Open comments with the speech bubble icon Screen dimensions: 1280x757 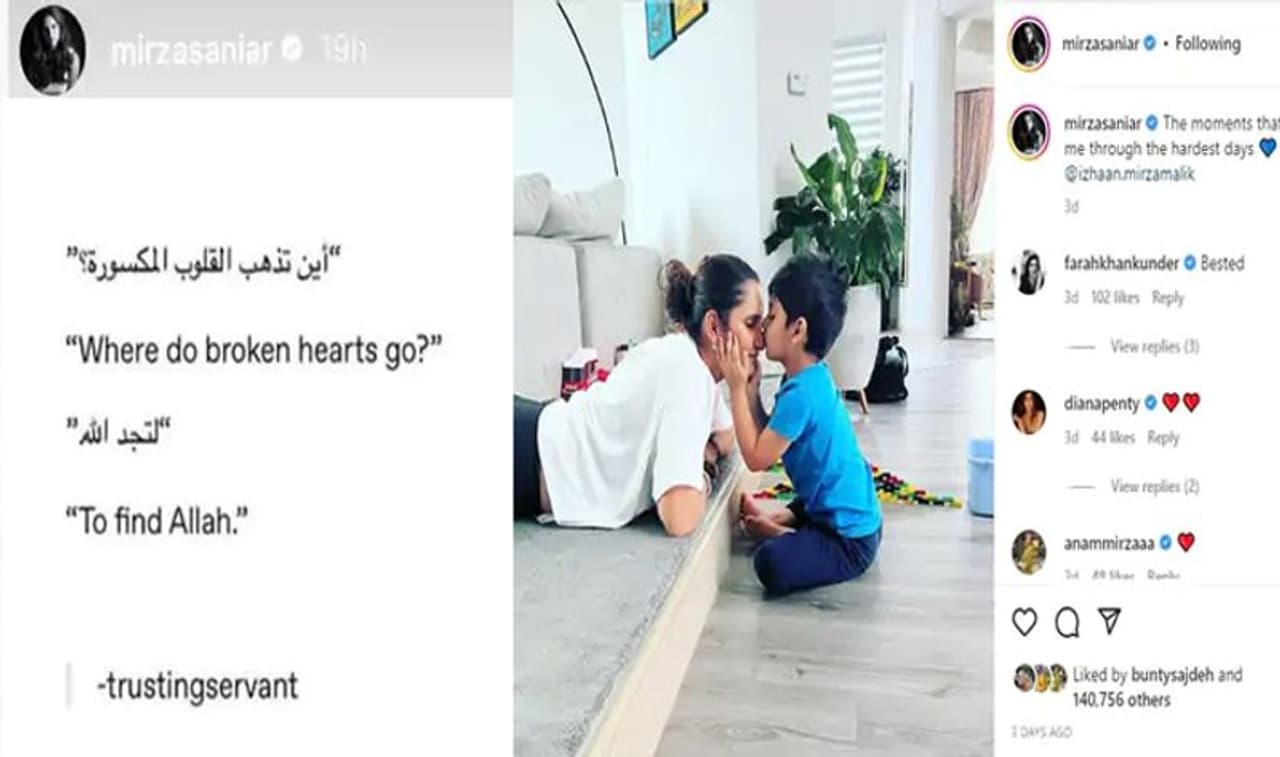click(1067, 622)
